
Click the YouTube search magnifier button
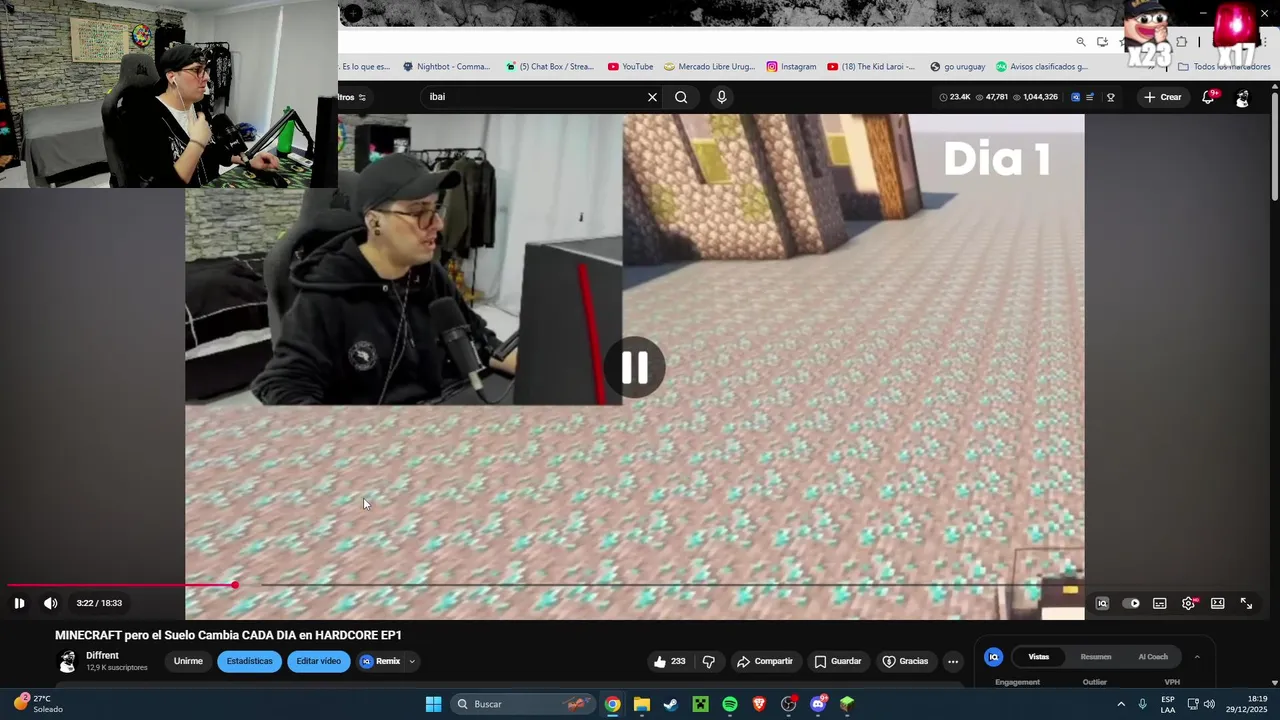681,97
